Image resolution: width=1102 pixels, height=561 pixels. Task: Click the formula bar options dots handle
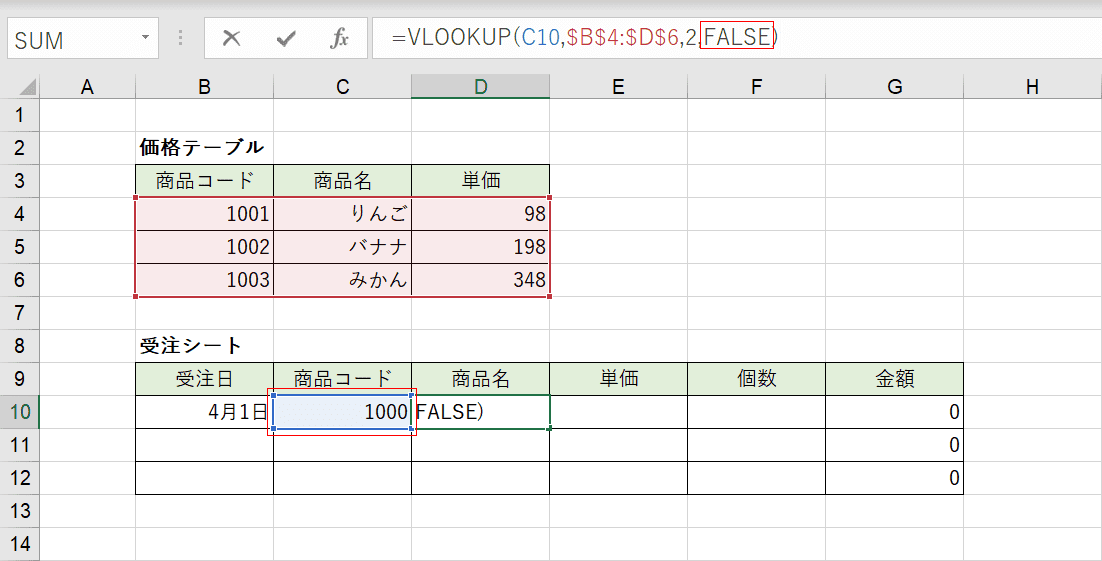pos(181,38)
